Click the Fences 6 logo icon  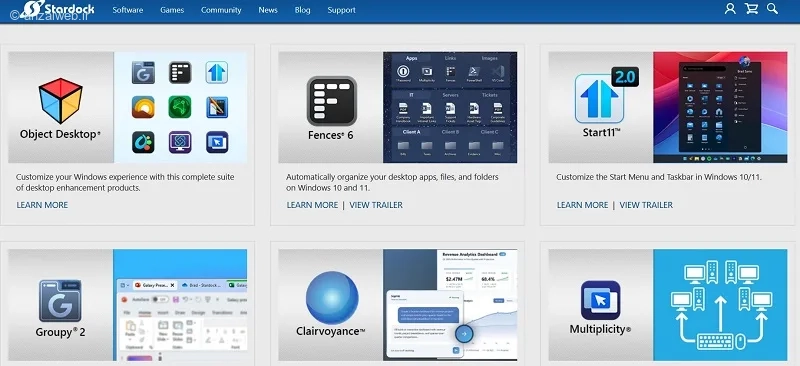332,101
